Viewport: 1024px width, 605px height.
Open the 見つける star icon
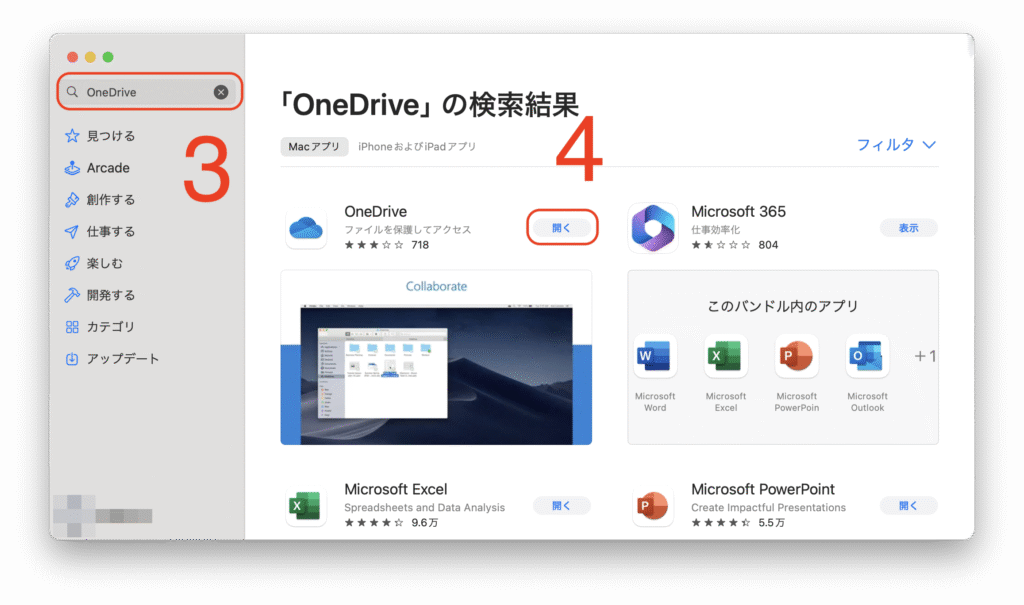(x=72, y=136)
